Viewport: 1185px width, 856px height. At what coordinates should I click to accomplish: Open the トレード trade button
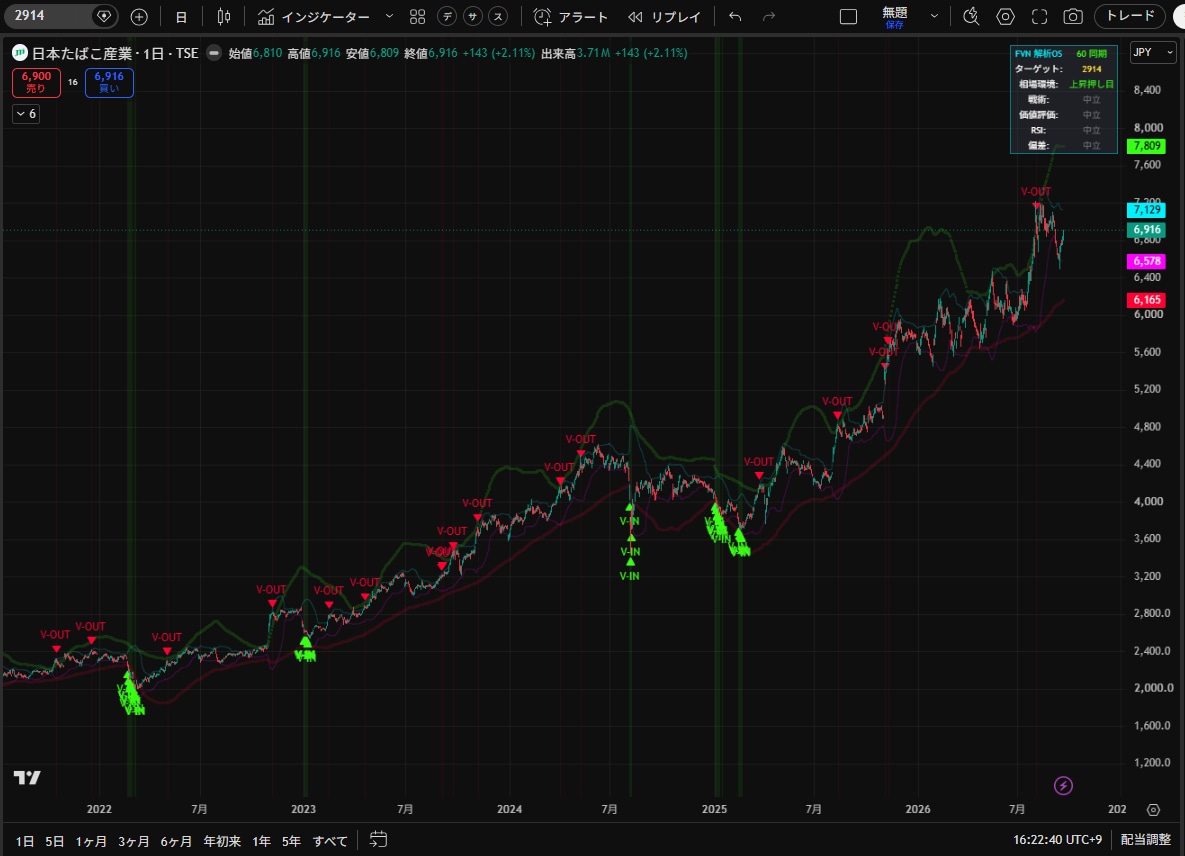click(x=1131, y=16)
